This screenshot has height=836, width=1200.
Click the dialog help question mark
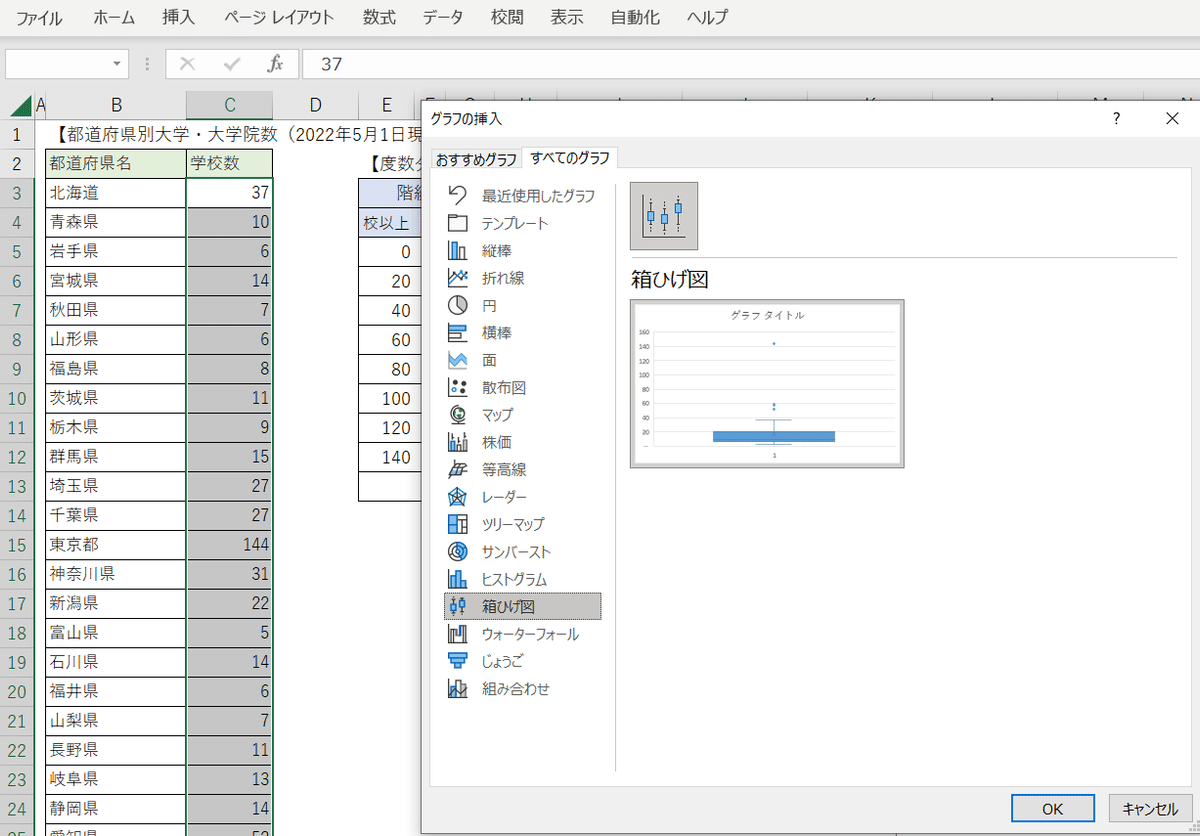coord(1117,118)
